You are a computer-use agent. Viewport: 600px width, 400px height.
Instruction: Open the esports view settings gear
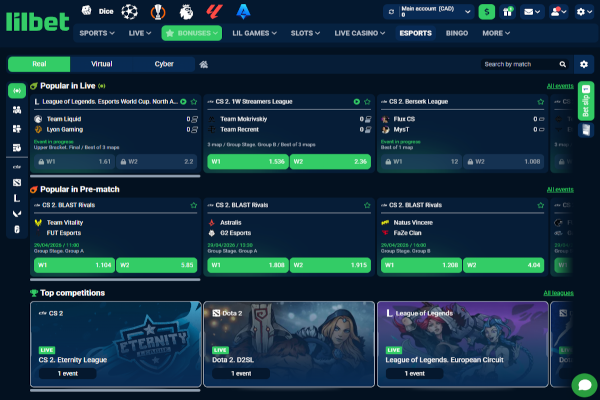[584, 64]
